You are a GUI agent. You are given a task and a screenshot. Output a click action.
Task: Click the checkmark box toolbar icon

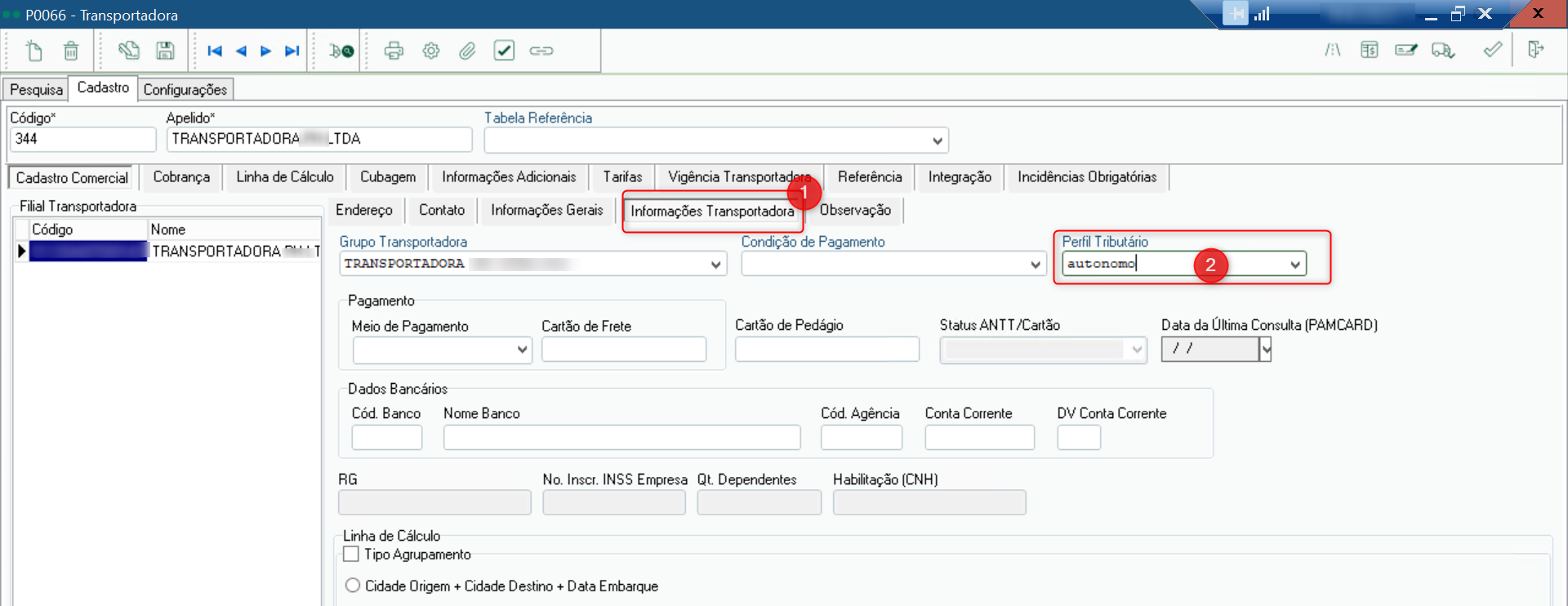[504, 51]
